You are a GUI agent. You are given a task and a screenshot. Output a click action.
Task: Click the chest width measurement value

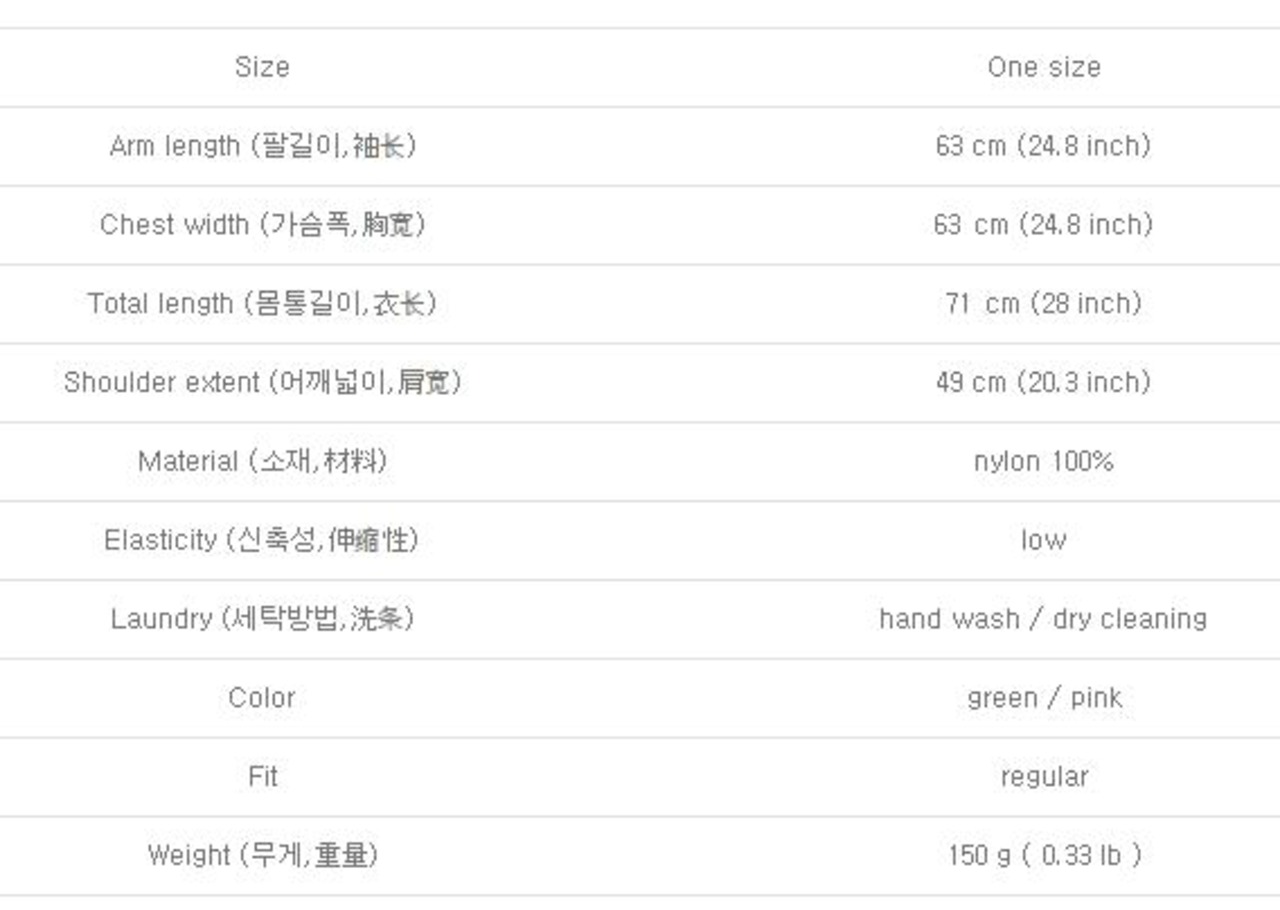1043,224
